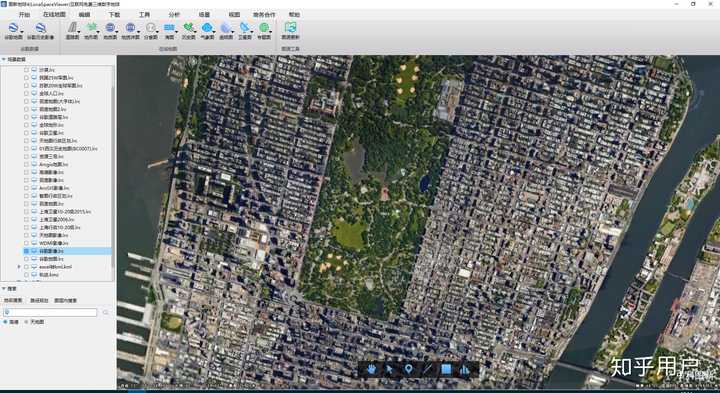Click the refresh map icon in ribbon
Screen dimensions: 720x393
(x=290, y=27)
